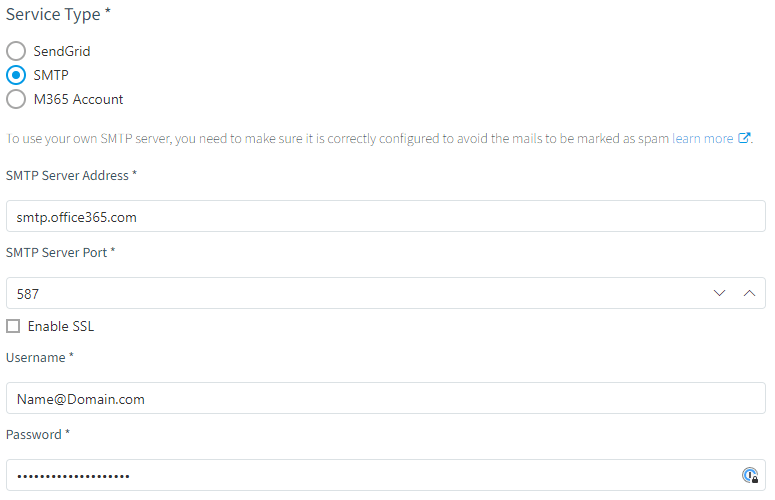This screenshot has width=775, height=500.
Task: Select the SendGrid radio button
Action: (16, 51)
